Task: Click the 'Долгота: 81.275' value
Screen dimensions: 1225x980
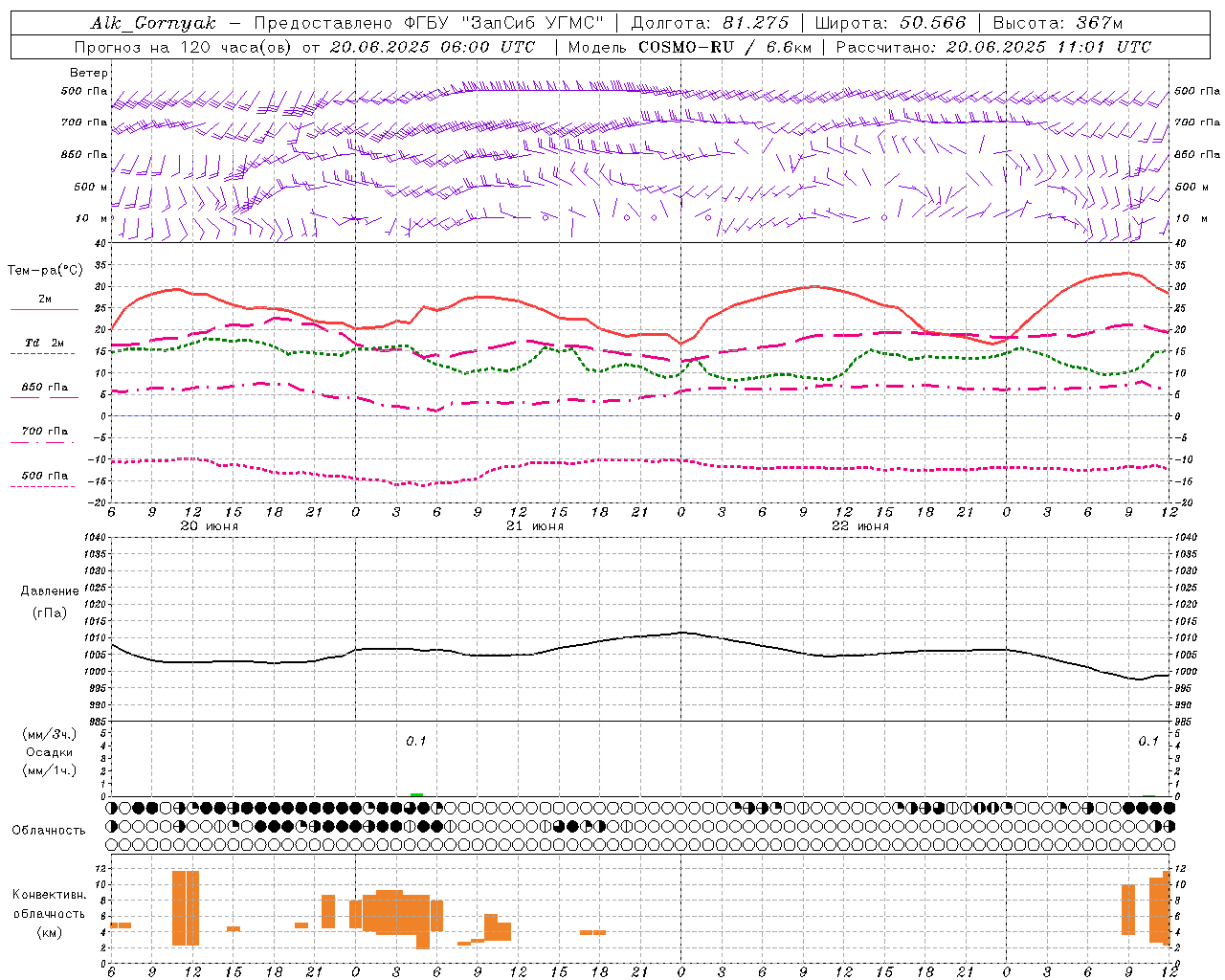Action: (710, 23)
